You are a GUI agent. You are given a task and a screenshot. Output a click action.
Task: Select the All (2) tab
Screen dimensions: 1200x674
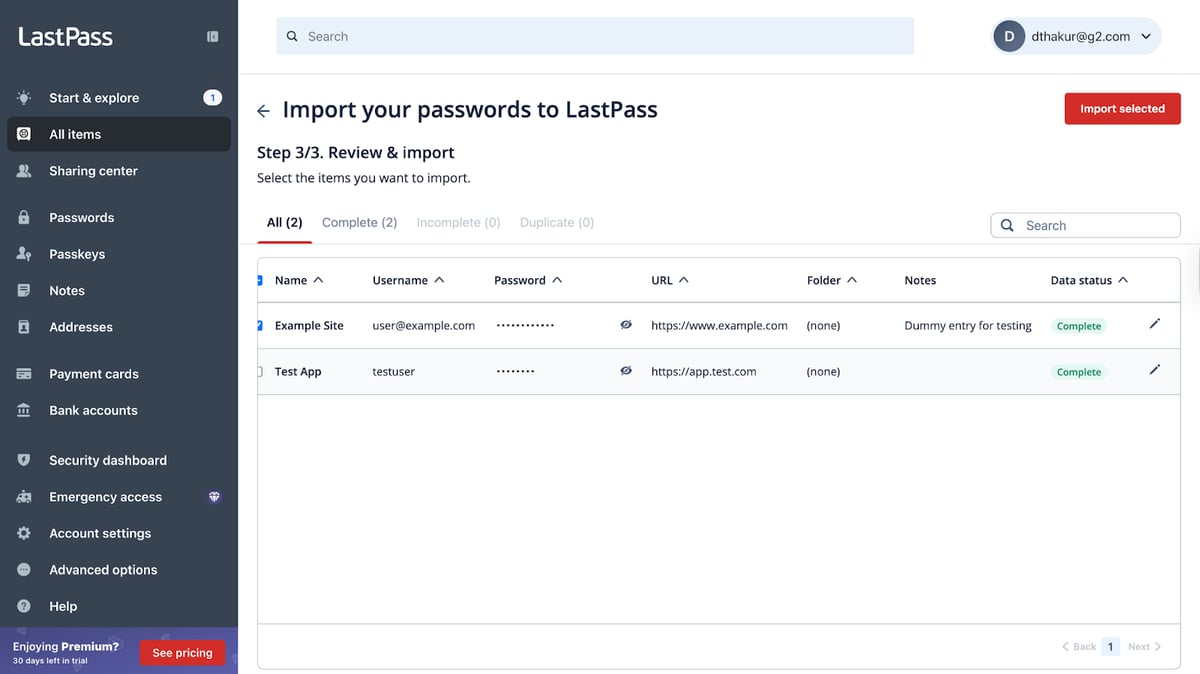tap(284, 223)
